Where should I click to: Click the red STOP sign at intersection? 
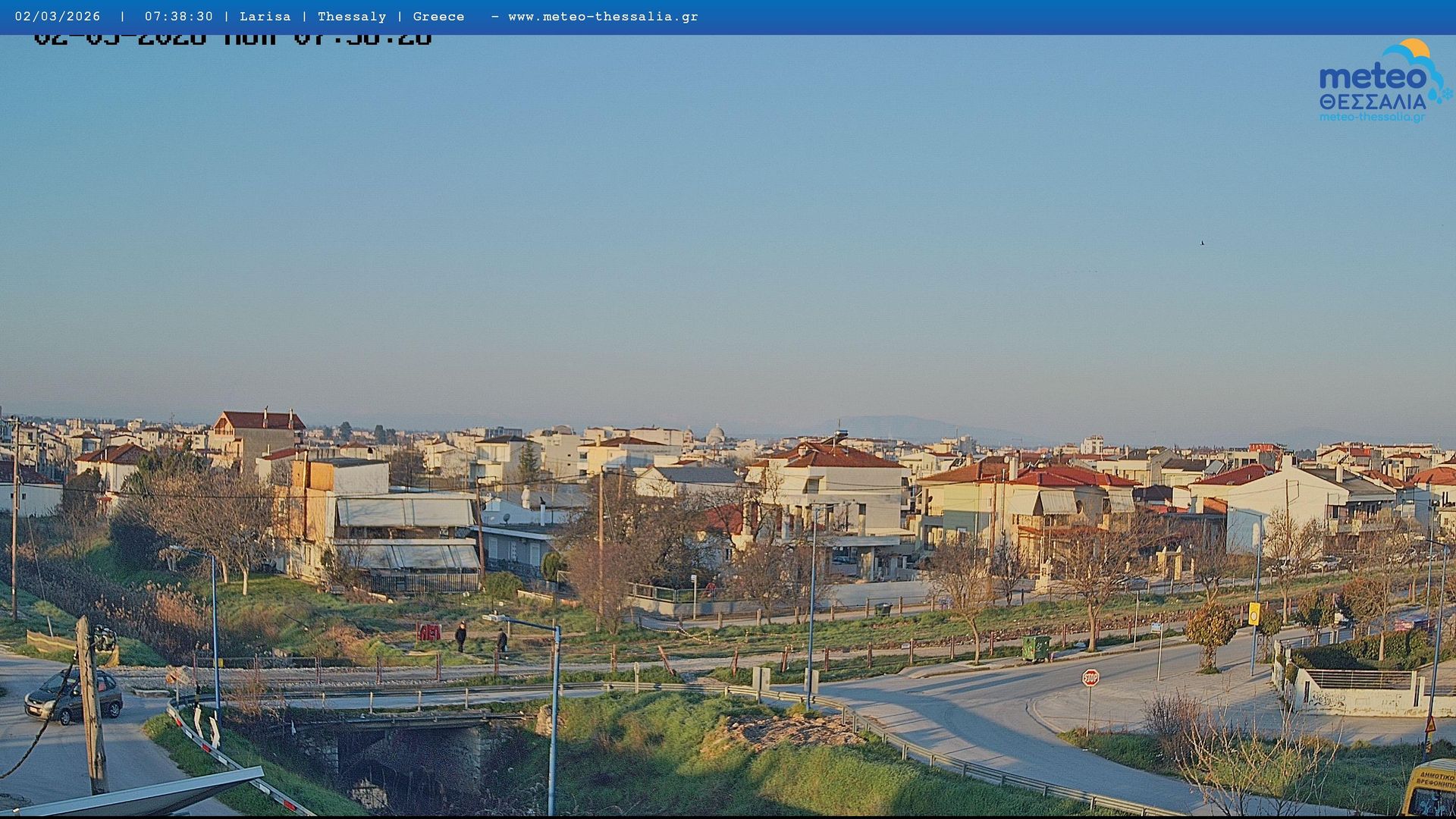(x=1090, y=678)
